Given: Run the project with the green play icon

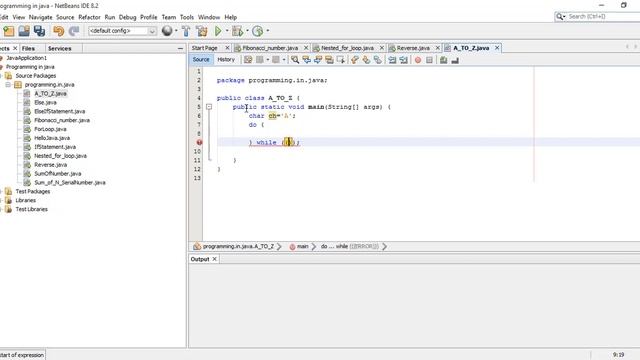Looking at the screenshot, I should tap(218, 31).
